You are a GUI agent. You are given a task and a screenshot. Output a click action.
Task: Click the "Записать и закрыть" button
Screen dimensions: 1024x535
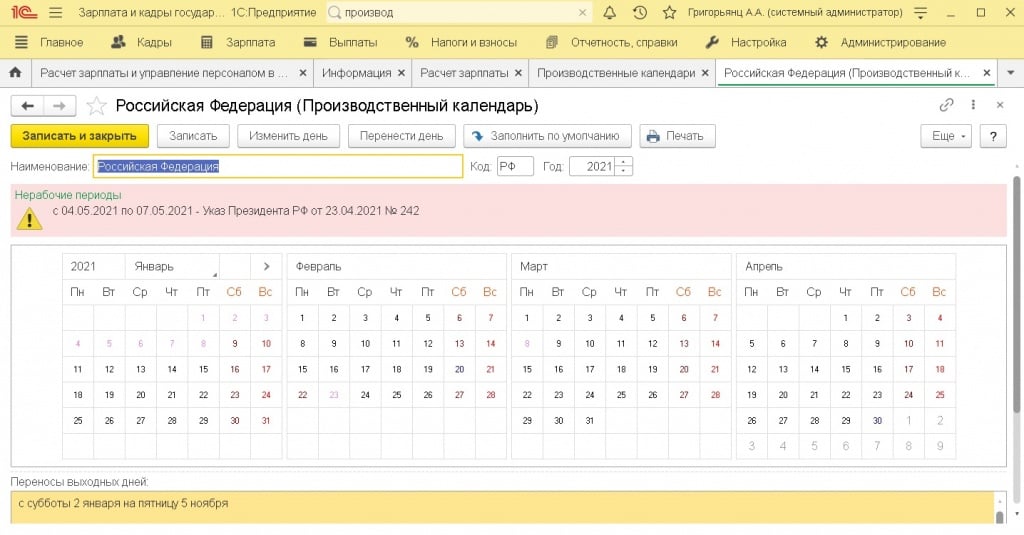(x=80, y=136)
